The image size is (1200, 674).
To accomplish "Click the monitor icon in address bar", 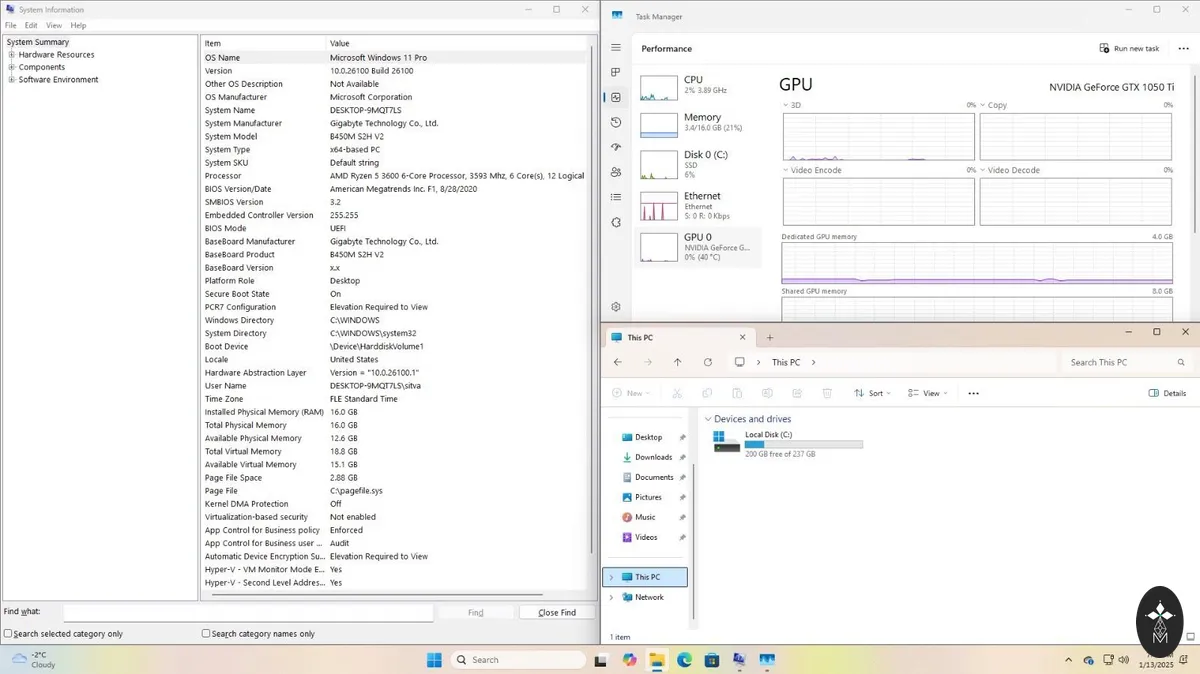I will (740, 362).
